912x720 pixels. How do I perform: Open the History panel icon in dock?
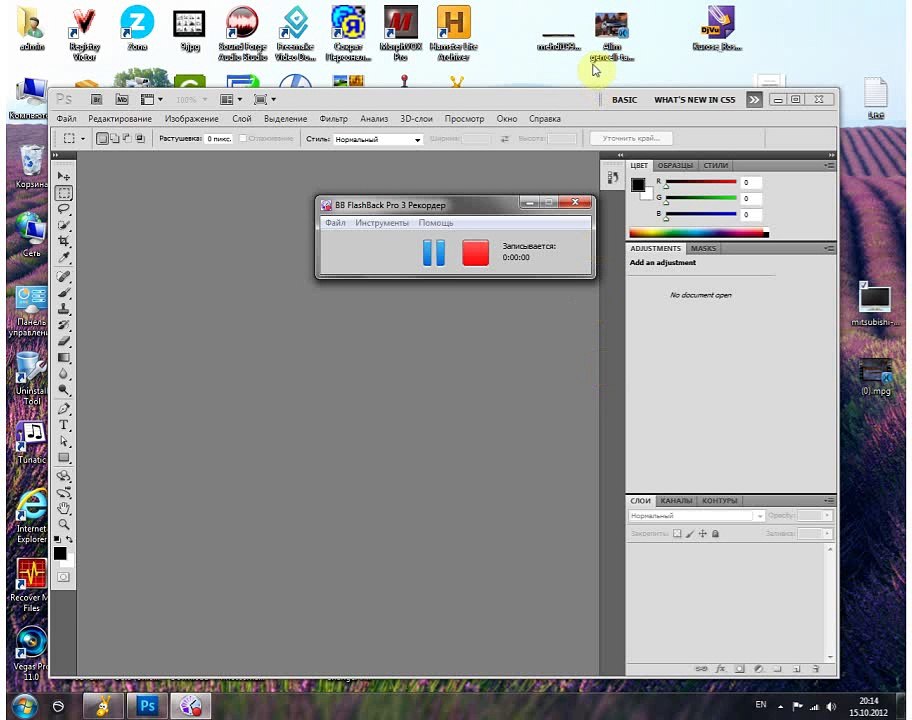[x=613, y=177]
